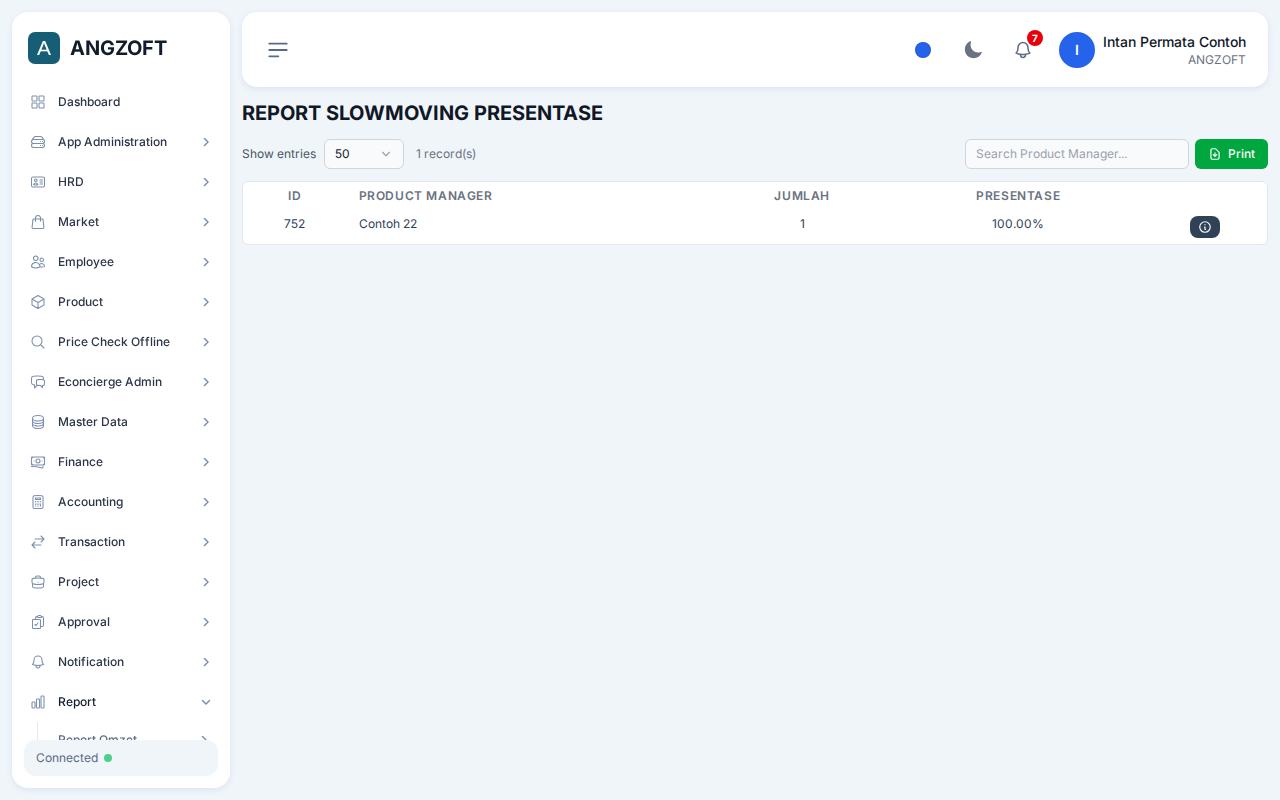Sort by the PRESENTASE column header
This screenshot has width=1280, height=800.
coord(1018,196)
